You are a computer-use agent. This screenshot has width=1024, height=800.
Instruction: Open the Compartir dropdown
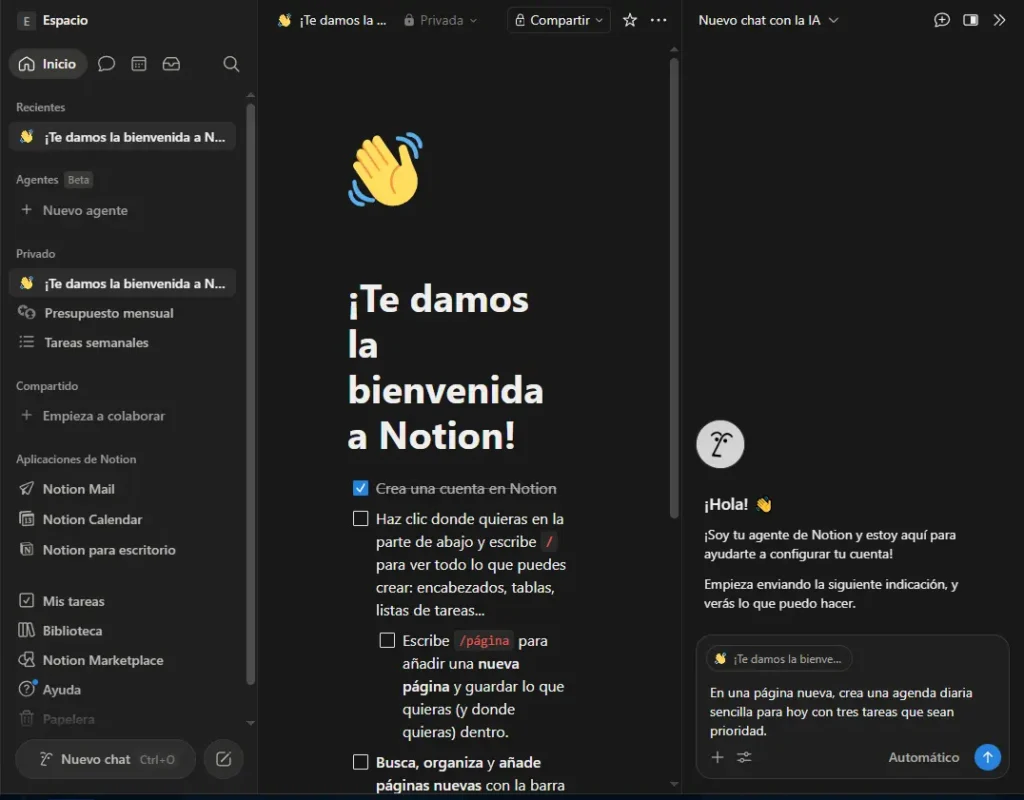tap(558, 19)
